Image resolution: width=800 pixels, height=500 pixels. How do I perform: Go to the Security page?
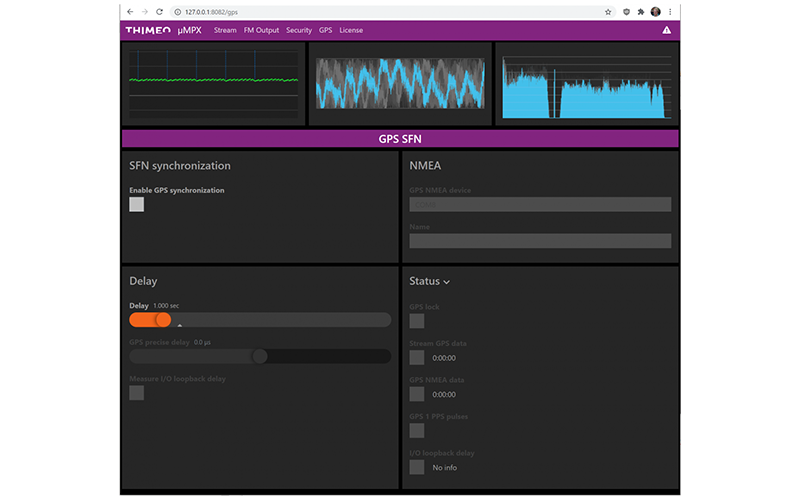pyautogui.click(x=299, y=30)
